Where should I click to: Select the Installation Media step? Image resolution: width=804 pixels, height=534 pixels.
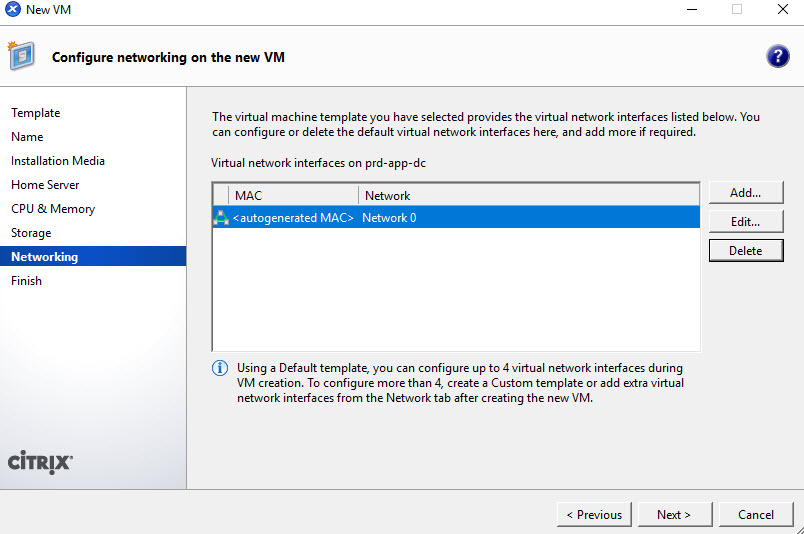[58, 161]
